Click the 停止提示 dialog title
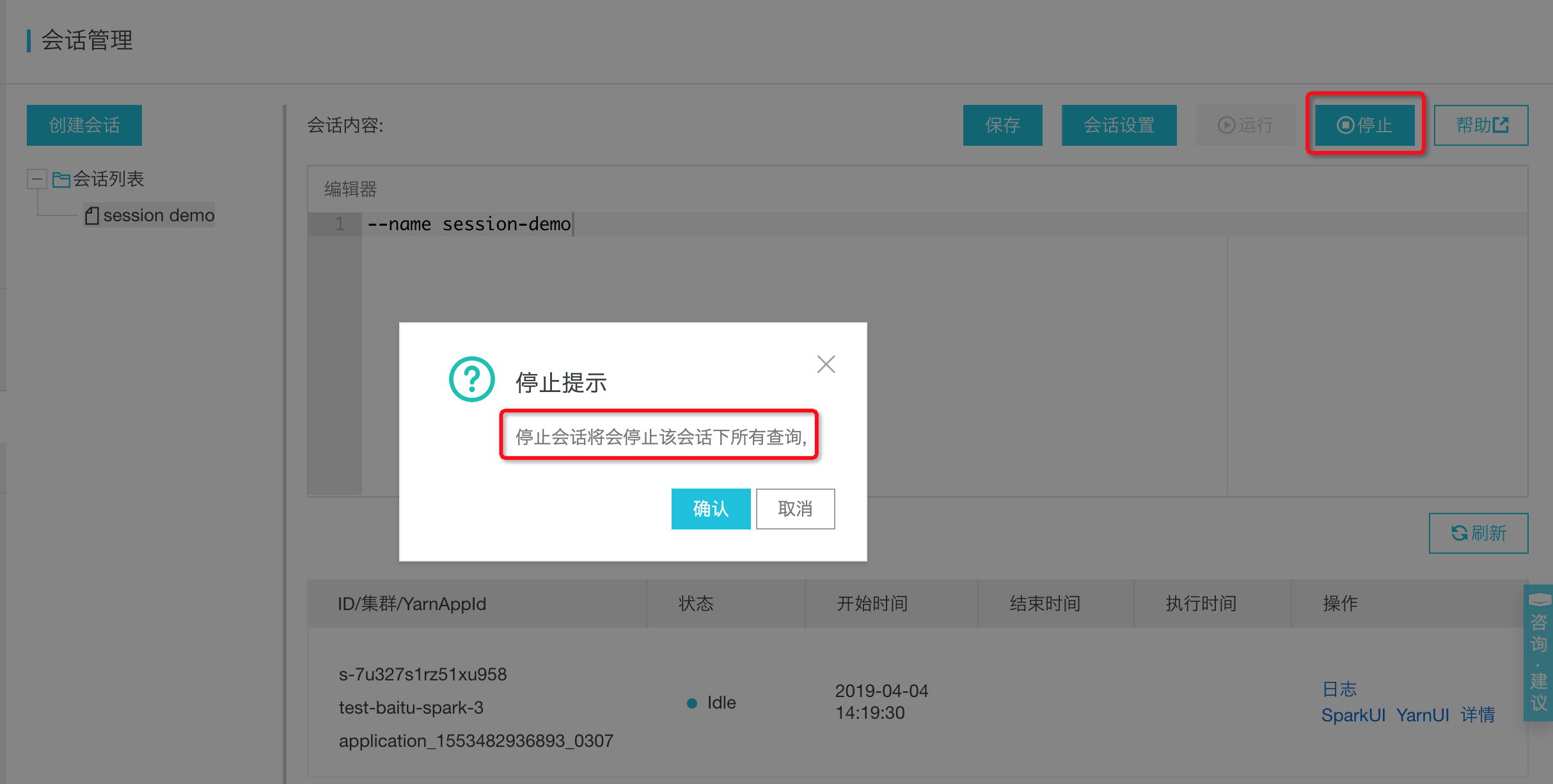Viewport: 1553px width, 784px height. tap(561, 383)
